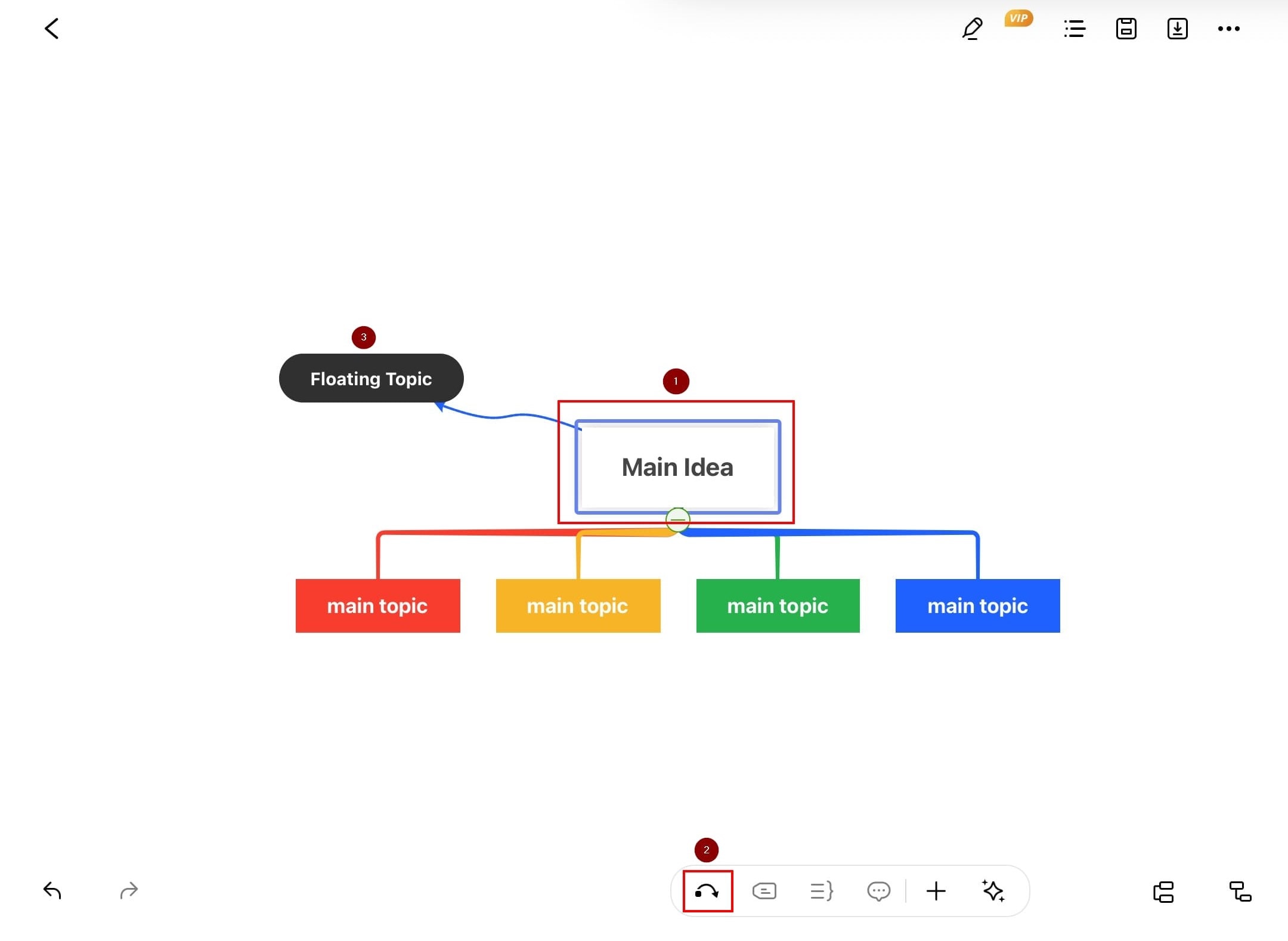Select the blue main topic
The image size is (1288, 941).
point(977,606)
